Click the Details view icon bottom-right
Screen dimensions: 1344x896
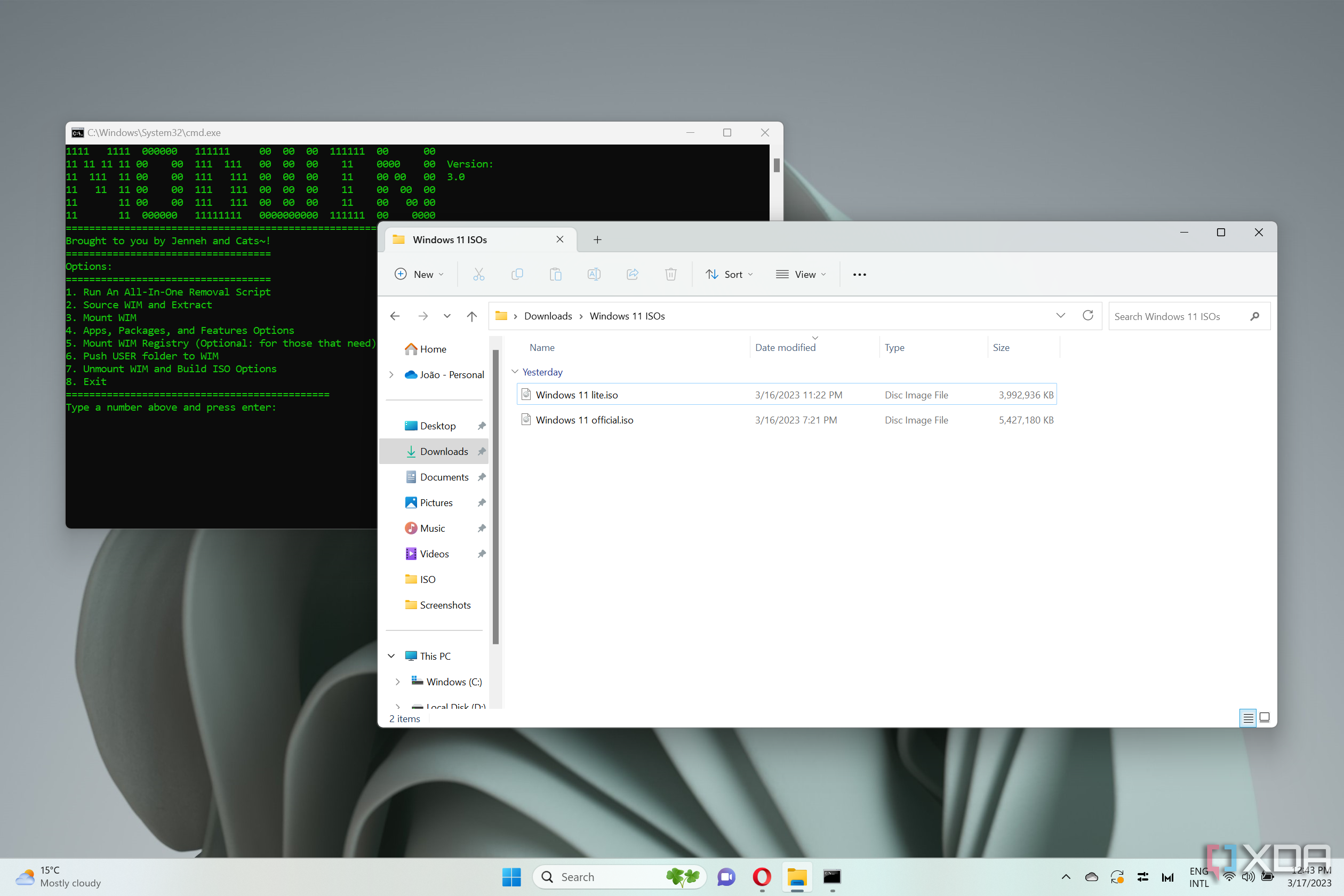tap(1248, 718)
